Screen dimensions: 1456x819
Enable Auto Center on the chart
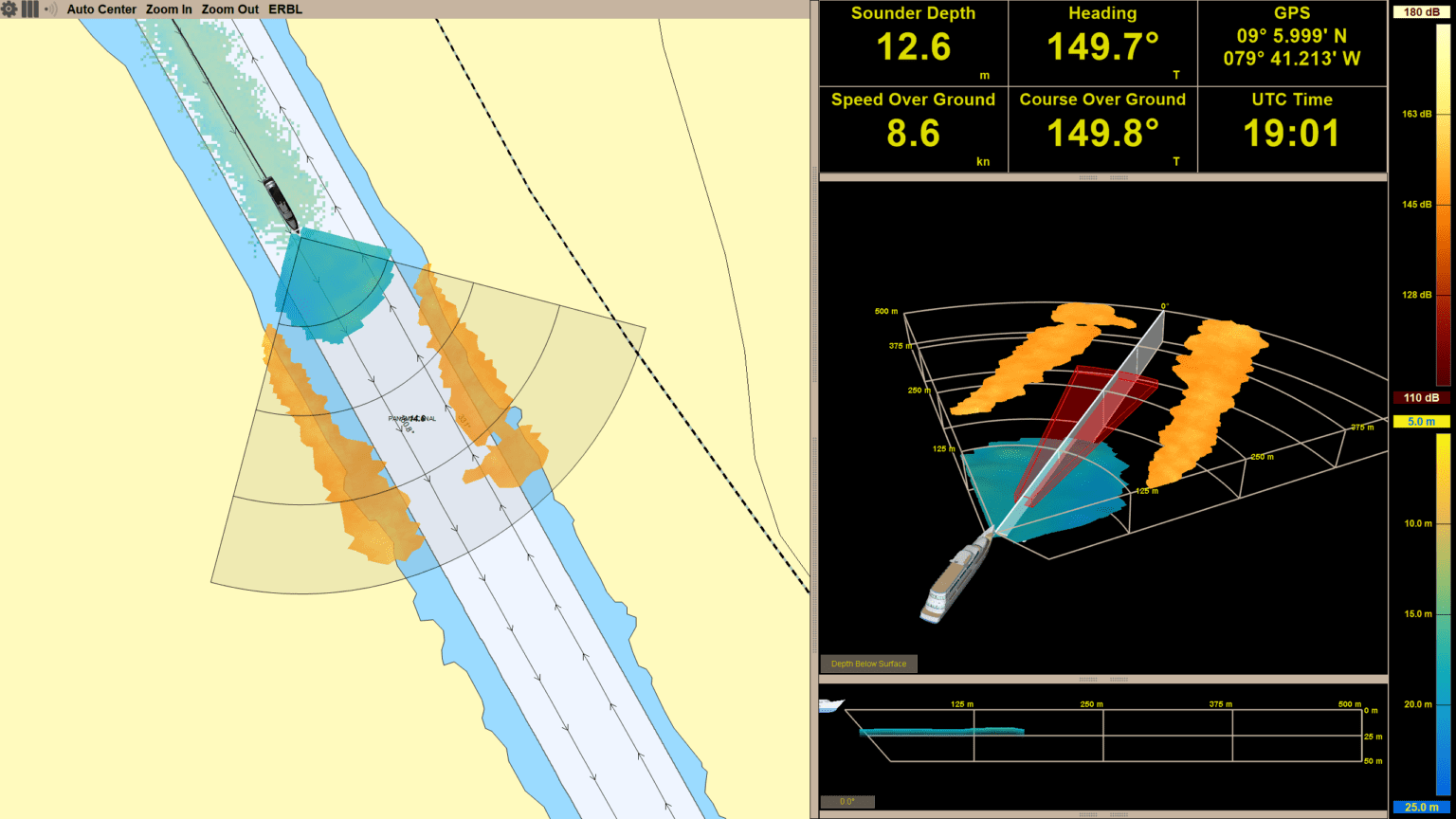(101, 9)
